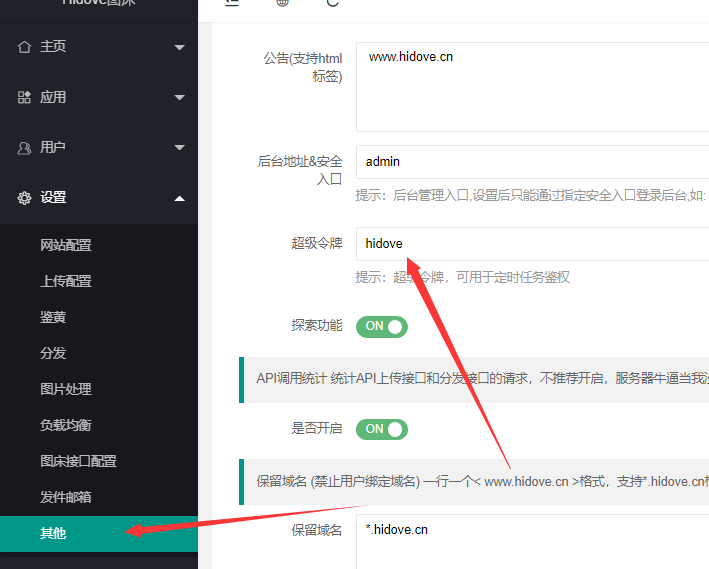Select the 其他 settings item
The height and width of the screenshot is (569, 709).
[x=99, y=534]
